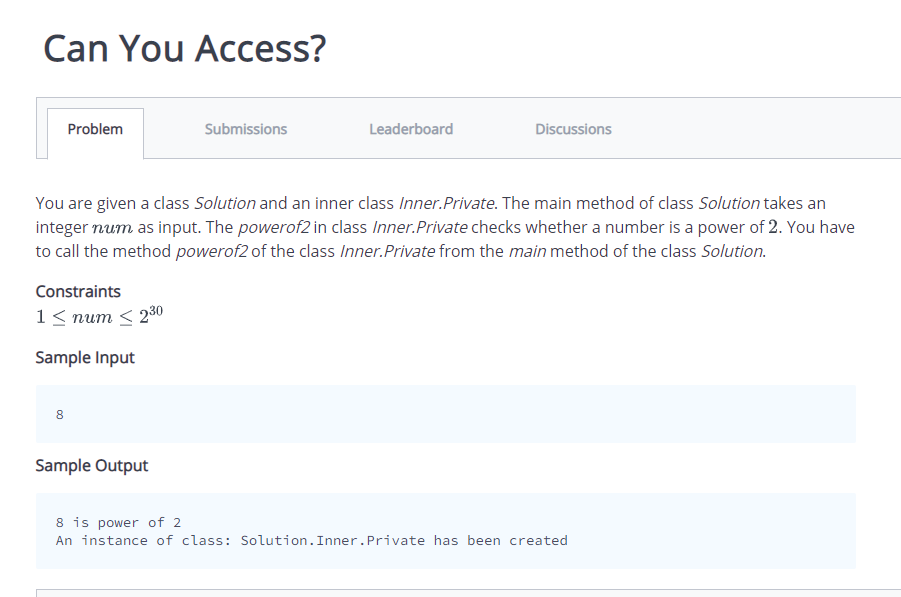Click the top edge of the panel below Sample Output

point(468,590)
